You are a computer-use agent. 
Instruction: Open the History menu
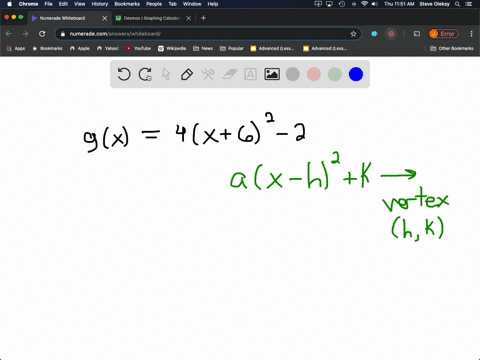pos(100,4)
